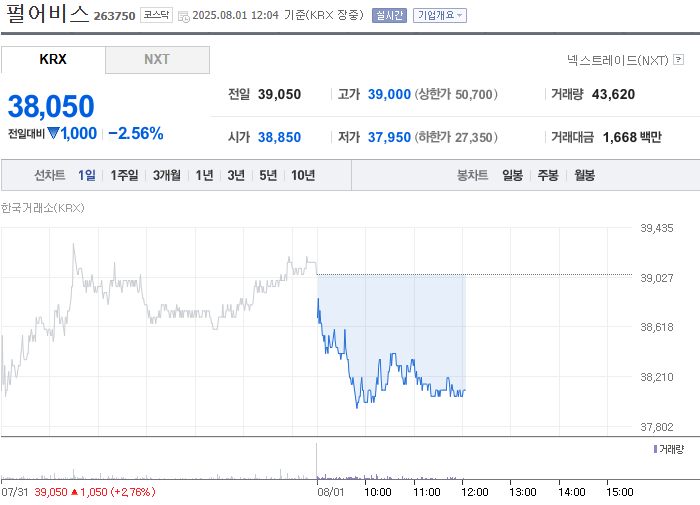Click the 실시간 button
The height and width of the screenshot is (505, 700).
coord(389,15)
